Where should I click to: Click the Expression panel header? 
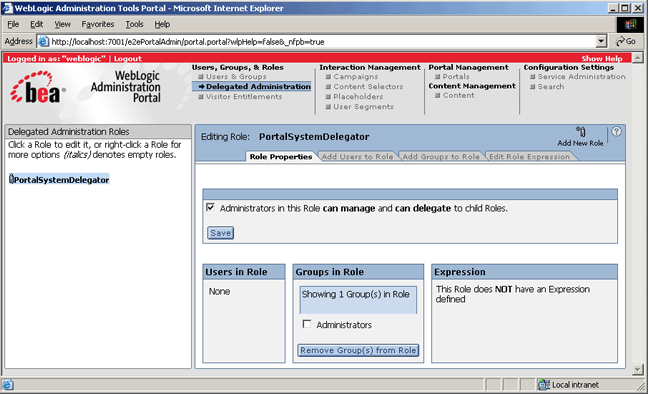pyautogui.click(x=524, y=272)
